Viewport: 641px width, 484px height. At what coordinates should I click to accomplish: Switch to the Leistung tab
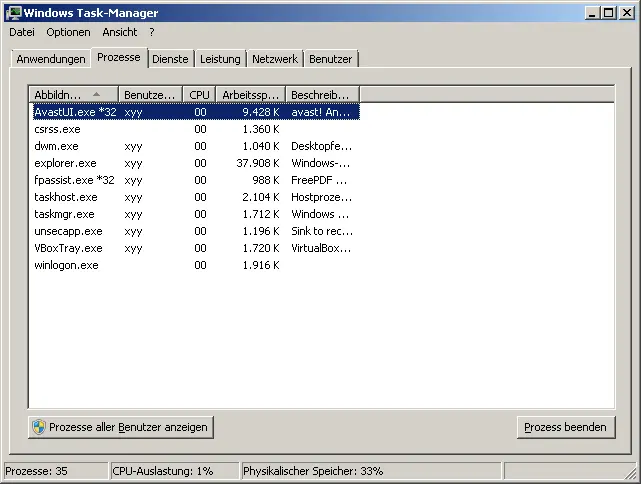(220, 59)
